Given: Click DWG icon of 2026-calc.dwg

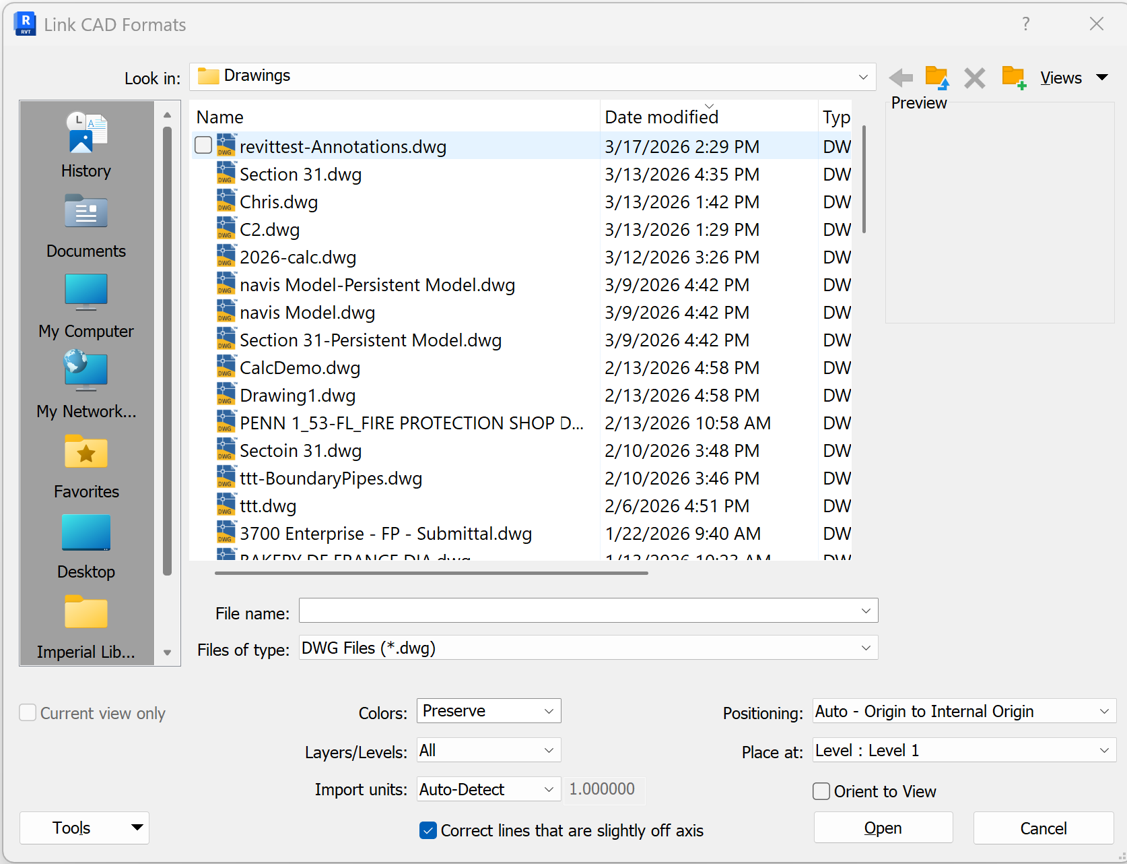Looking at the screenshot, I should [x=226, y=257].
